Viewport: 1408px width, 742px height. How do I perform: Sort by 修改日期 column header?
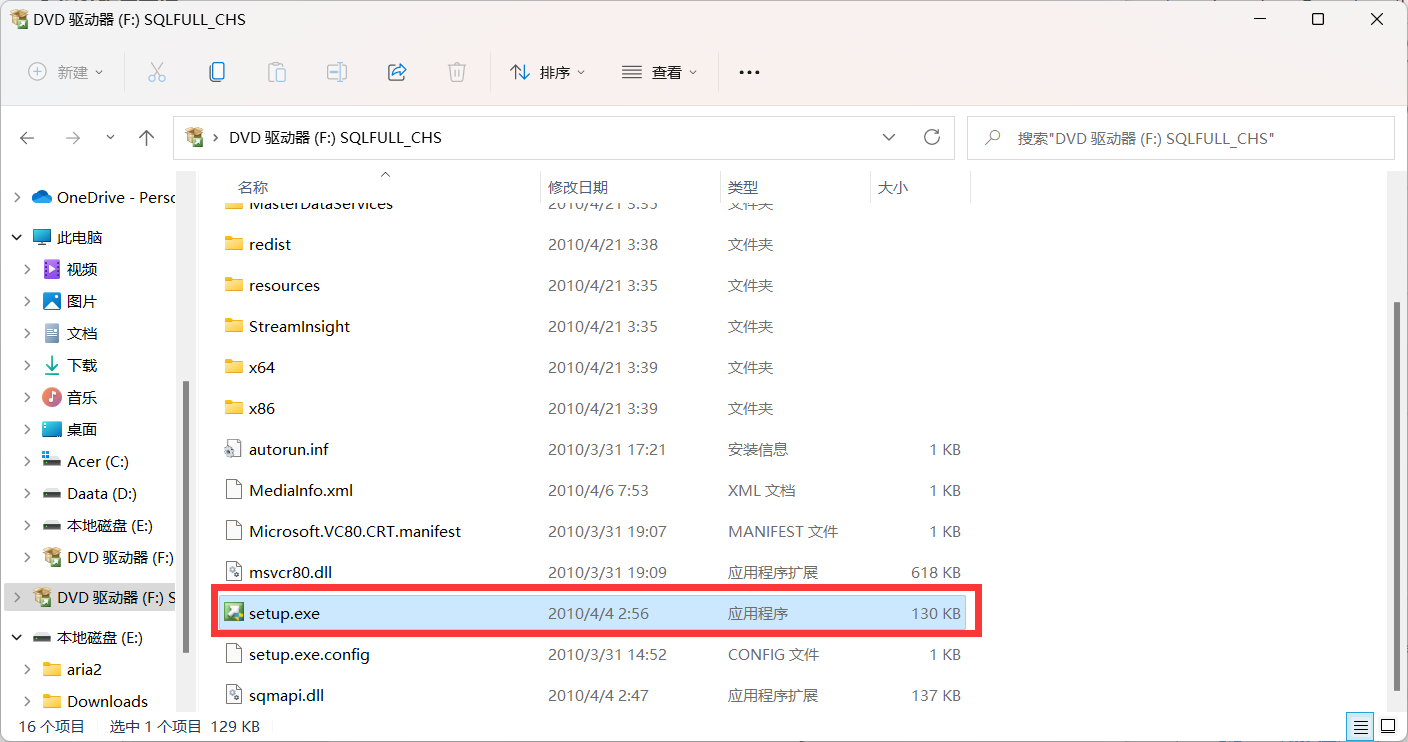coord(578,187)
